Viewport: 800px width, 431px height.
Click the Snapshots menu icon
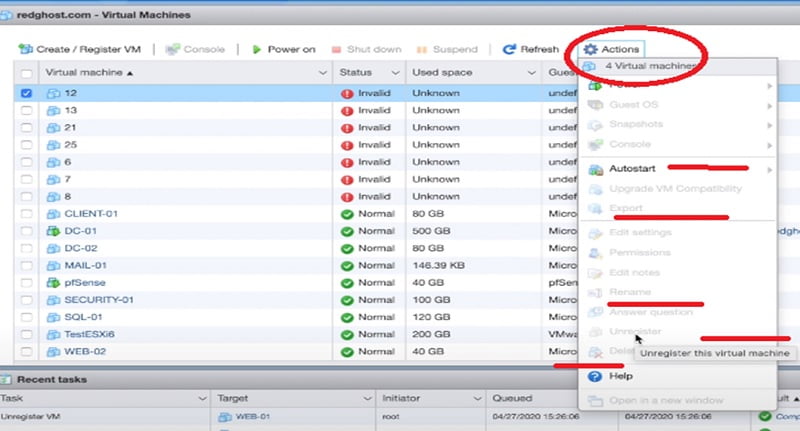point(595,125)
